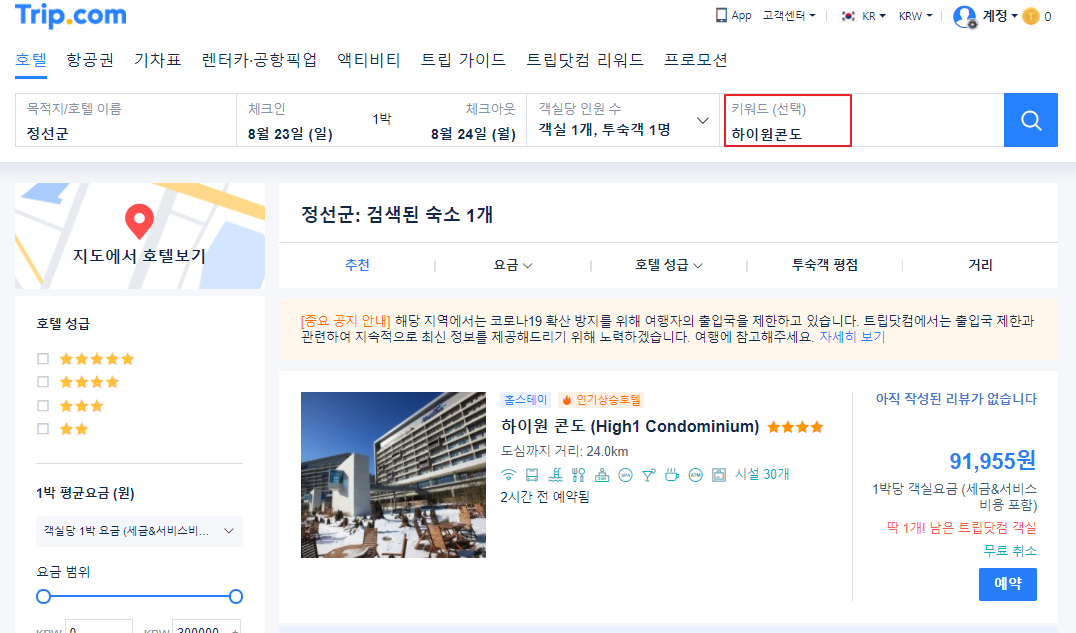Click the blue 예약 booking button

[1007, 584]
